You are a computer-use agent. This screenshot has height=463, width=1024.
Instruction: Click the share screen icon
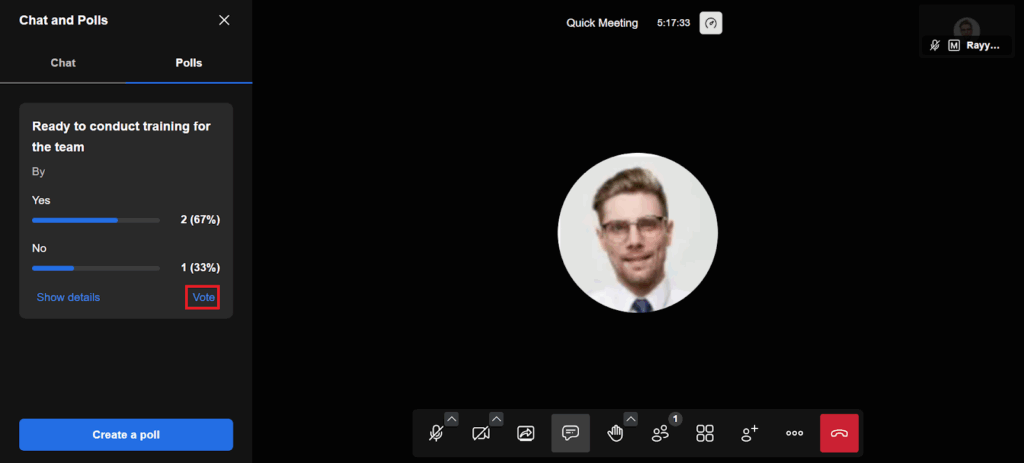[526, 434]
